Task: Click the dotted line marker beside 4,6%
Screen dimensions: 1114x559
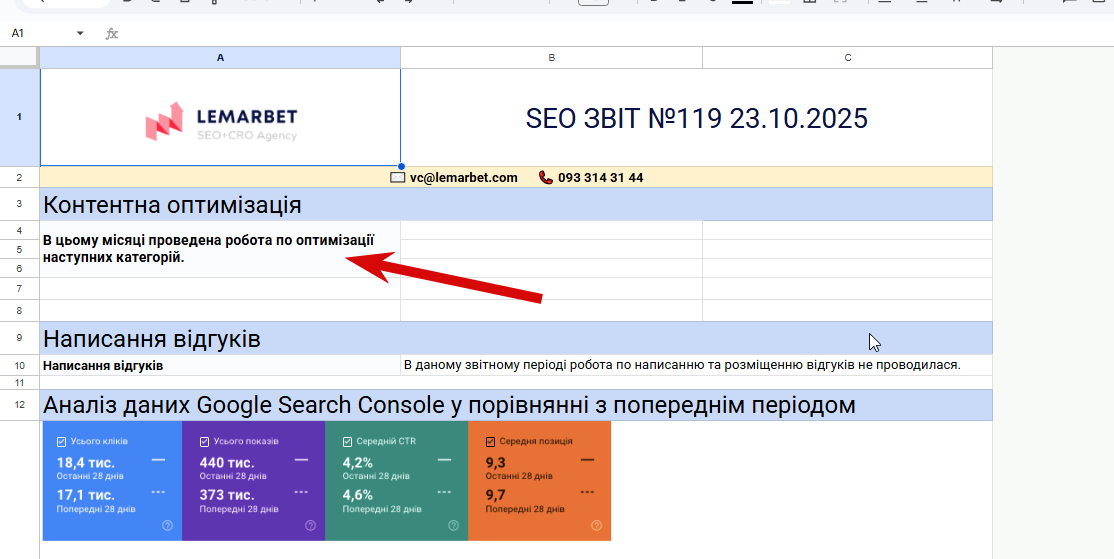Action: 444,492
